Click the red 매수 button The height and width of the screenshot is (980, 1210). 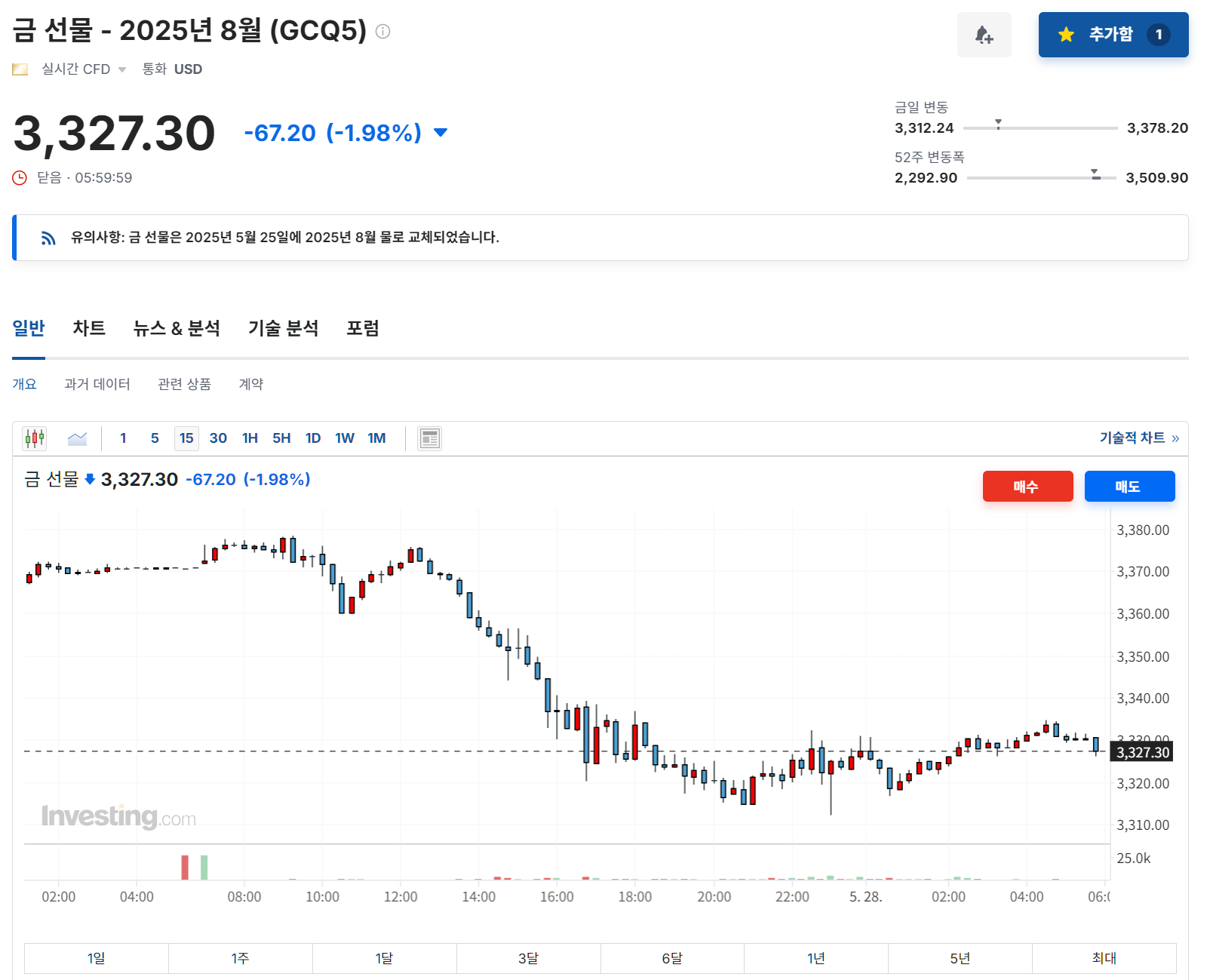[x=1027, y=486]
